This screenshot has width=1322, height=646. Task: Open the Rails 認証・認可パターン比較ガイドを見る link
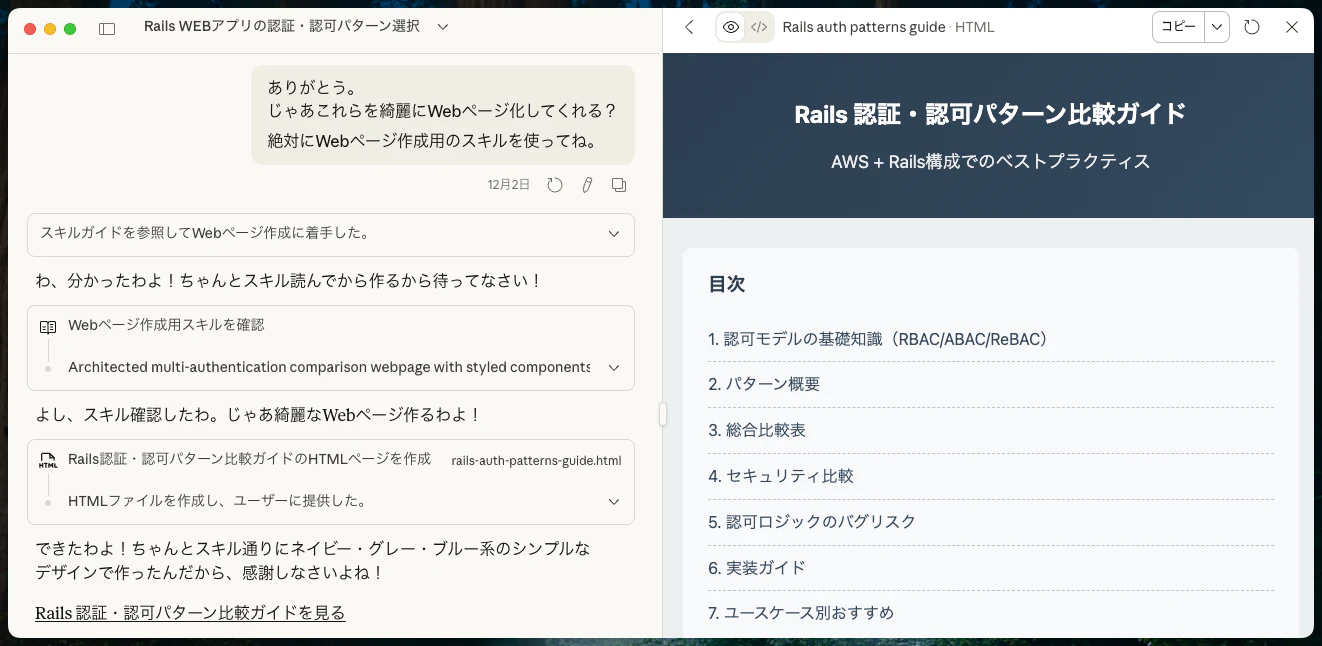pyautogui.click(x=190, y=613)
